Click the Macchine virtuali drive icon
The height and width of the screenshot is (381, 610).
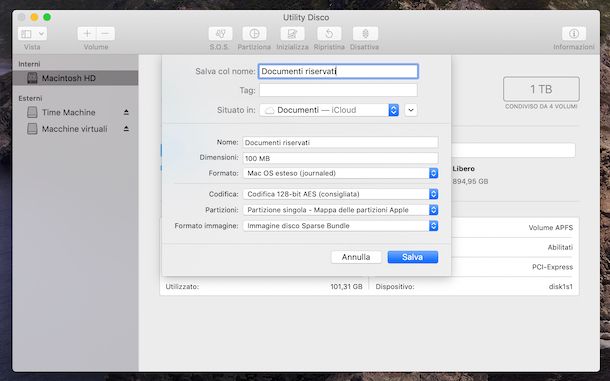[32, 129]
